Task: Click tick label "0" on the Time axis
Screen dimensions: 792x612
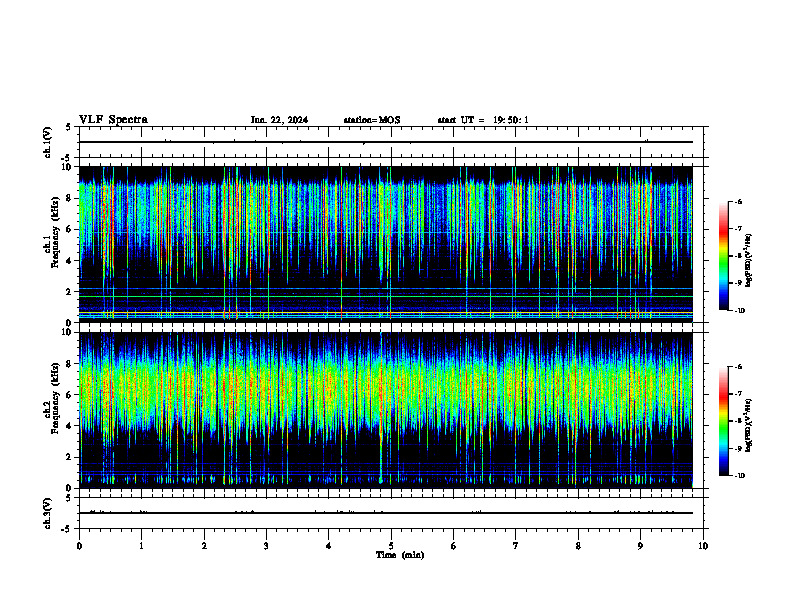Action: [79, 546]
